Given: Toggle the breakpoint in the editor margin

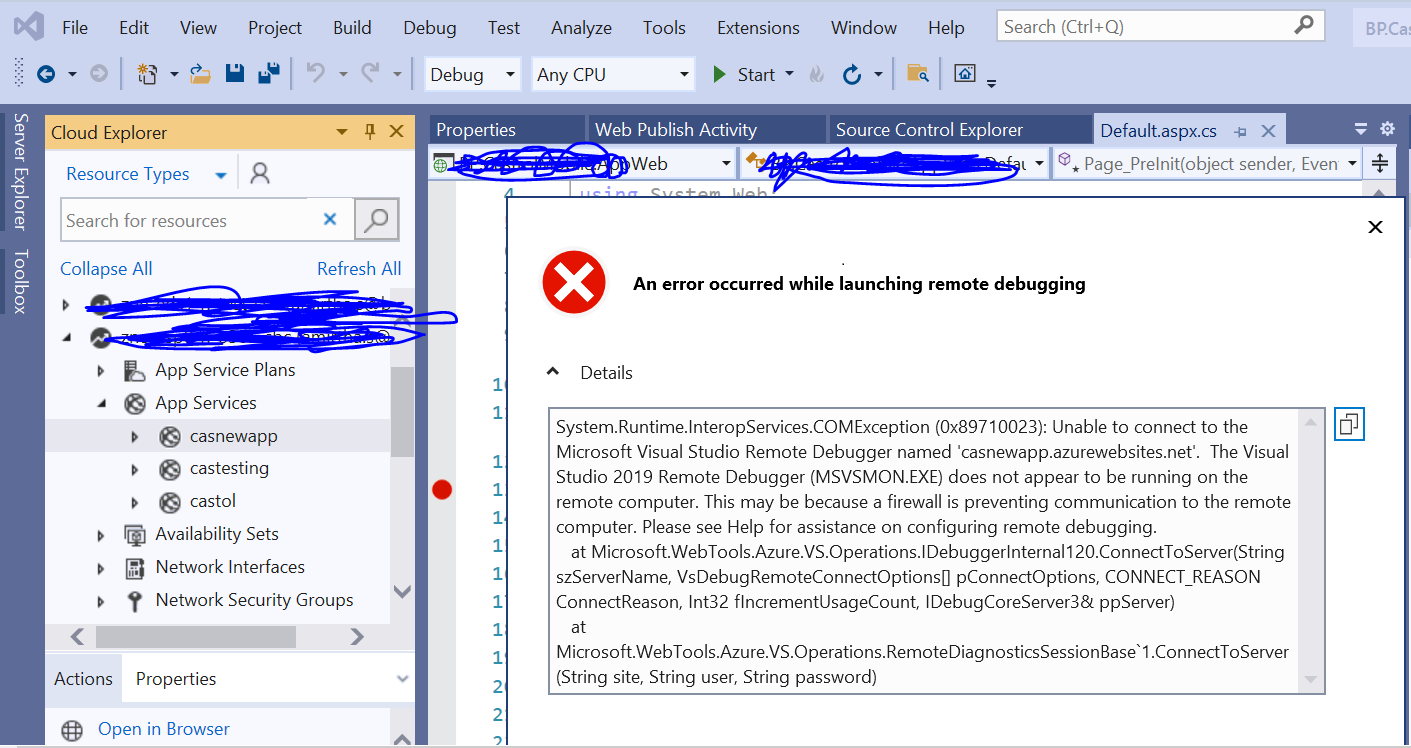Looking at the screenshot, I should click(442, 489).
